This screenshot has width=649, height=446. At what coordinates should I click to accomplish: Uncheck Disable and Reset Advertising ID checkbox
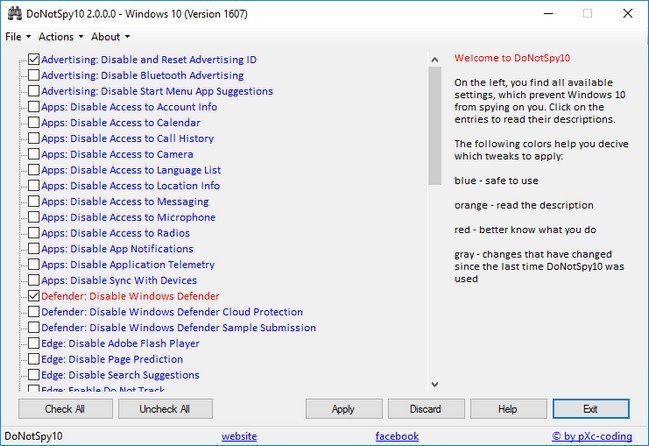[x=34, y=60]
